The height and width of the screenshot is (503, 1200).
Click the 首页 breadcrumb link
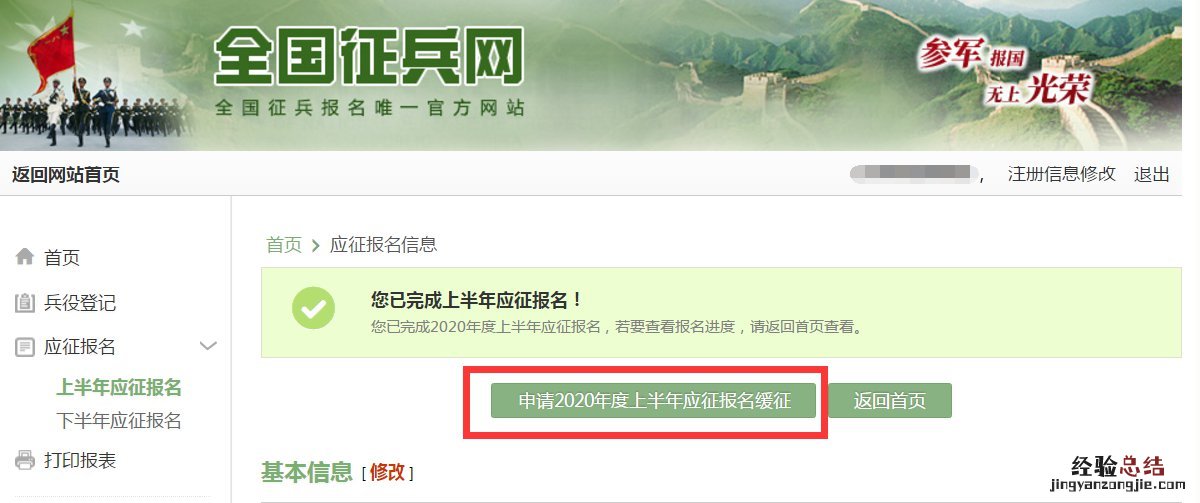click(284, 245)
